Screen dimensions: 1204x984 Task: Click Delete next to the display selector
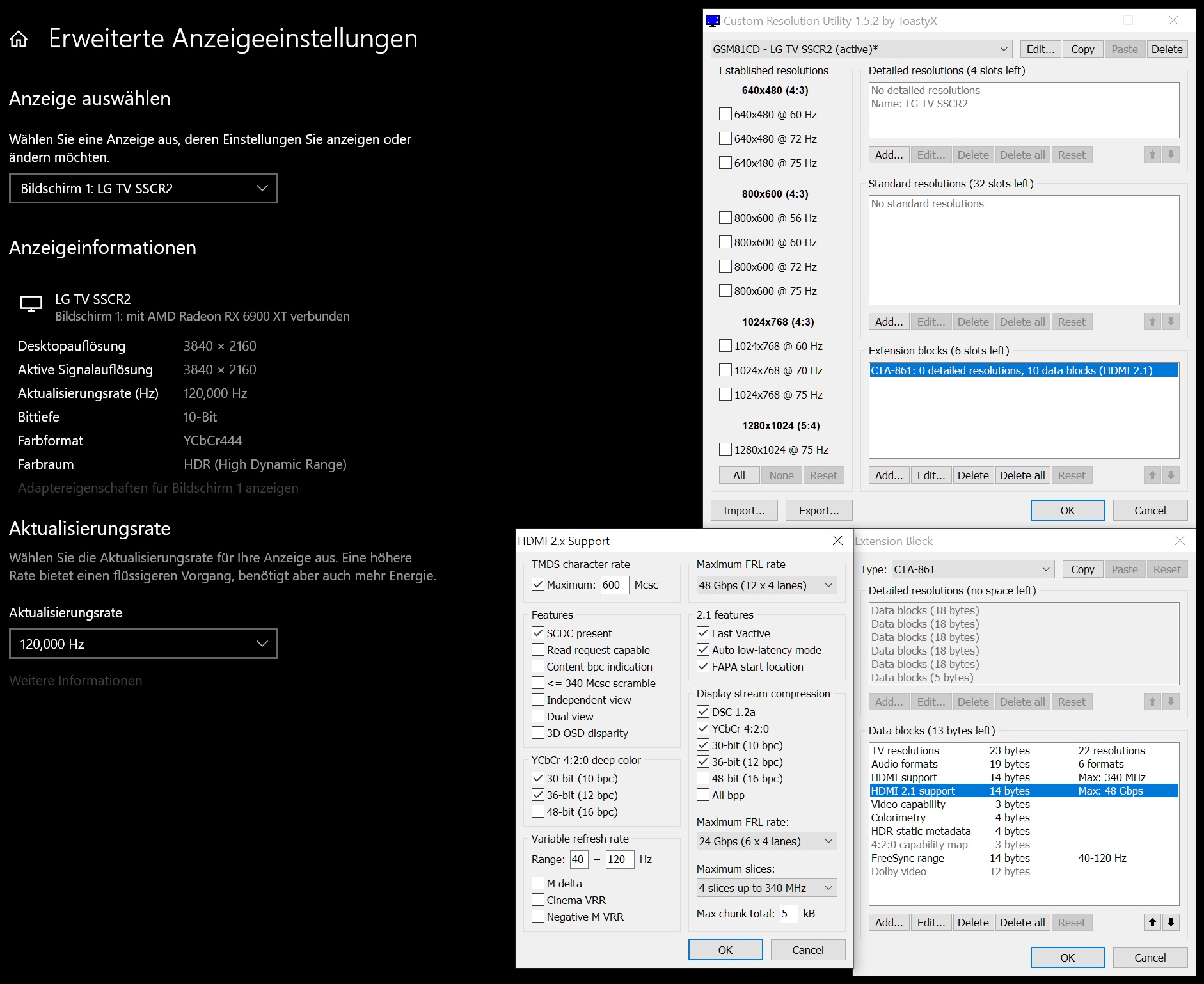pyautogui.click(x=1167, y=49)
